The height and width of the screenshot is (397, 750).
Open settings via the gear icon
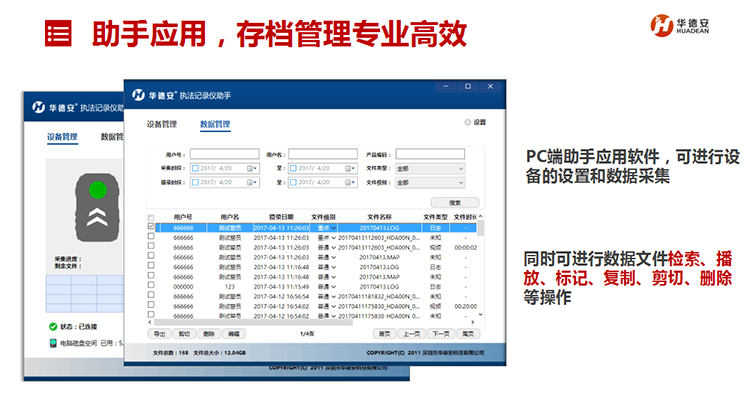point(467,122)
